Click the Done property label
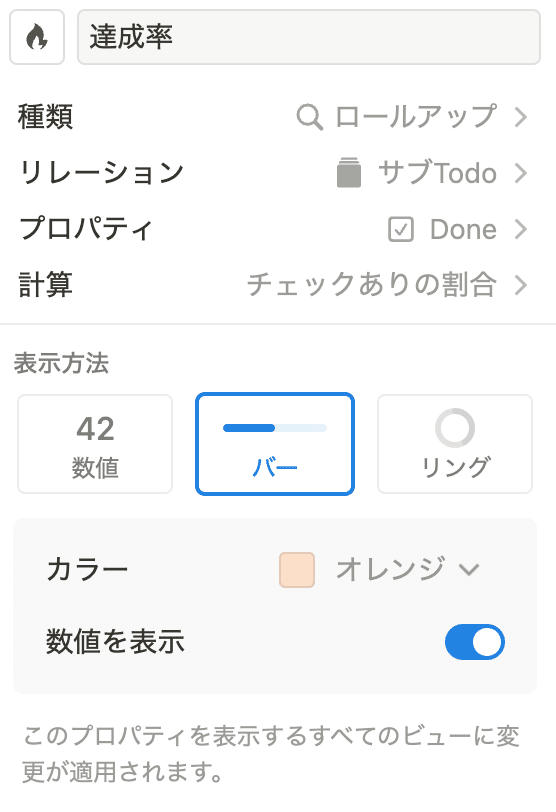 463,229
